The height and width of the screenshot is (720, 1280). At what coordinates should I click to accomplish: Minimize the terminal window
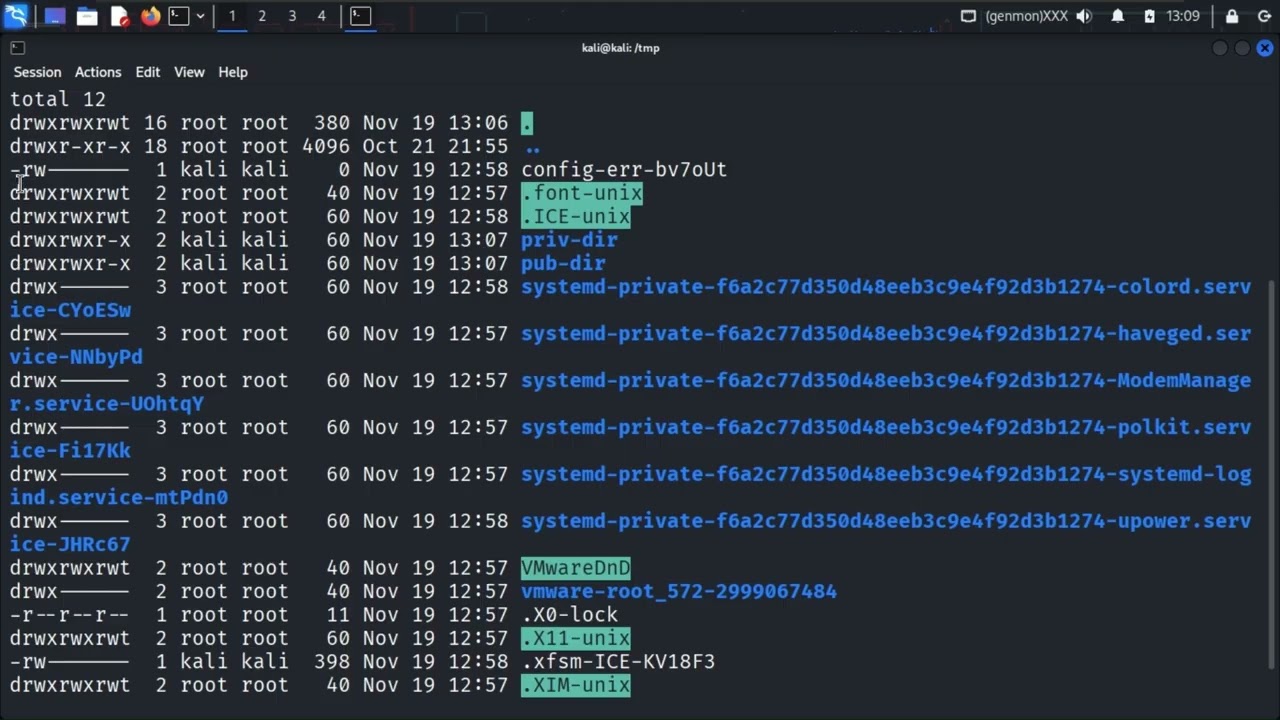1220,48
